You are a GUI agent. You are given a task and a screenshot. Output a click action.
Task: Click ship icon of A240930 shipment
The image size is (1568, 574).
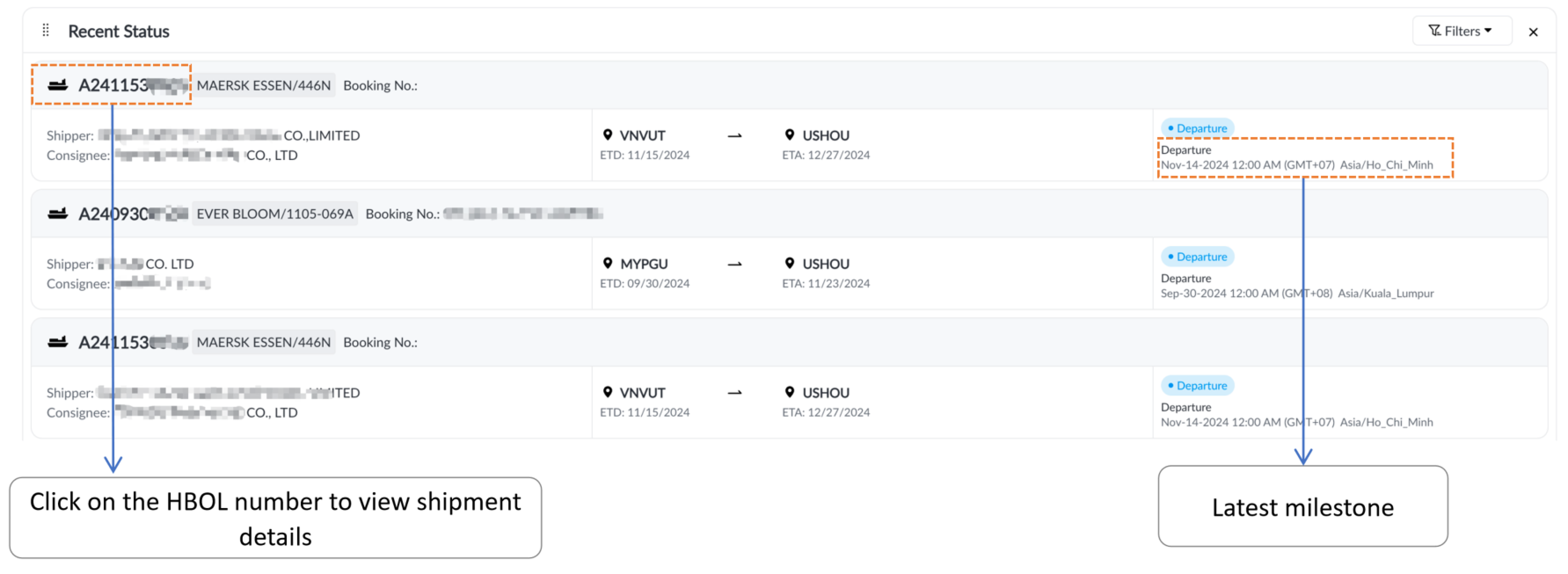click(x=58, y=214)
